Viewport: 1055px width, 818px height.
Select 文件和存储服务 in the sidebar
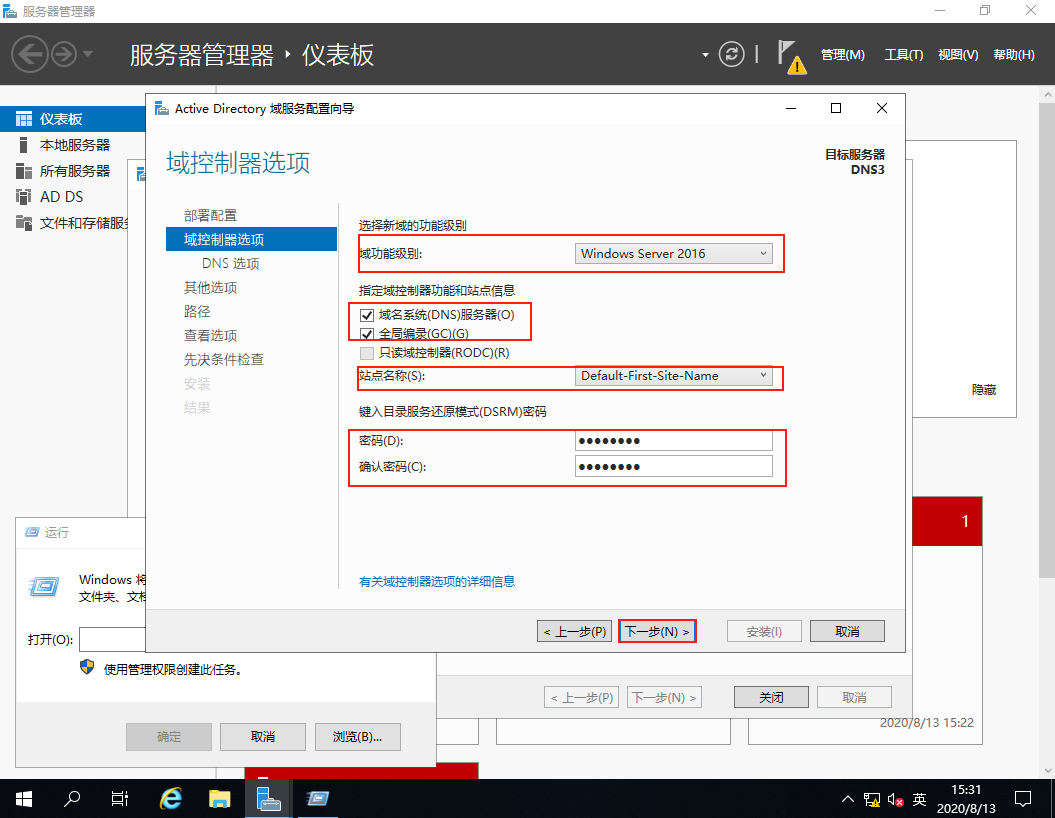tap(84, 223)
